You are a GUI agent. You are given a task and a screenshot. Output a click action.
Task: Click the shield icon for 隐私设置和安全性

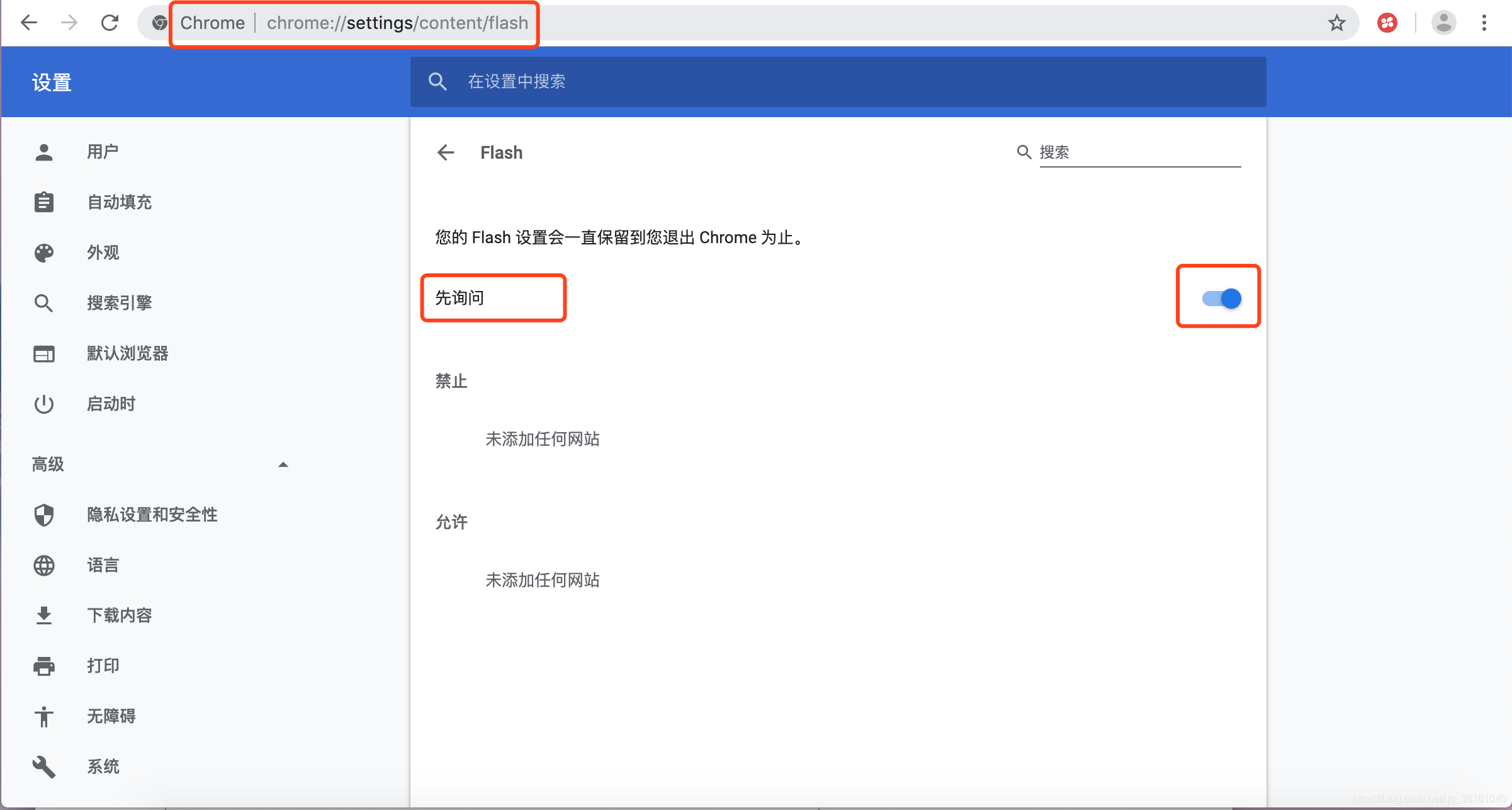[44, 515]
